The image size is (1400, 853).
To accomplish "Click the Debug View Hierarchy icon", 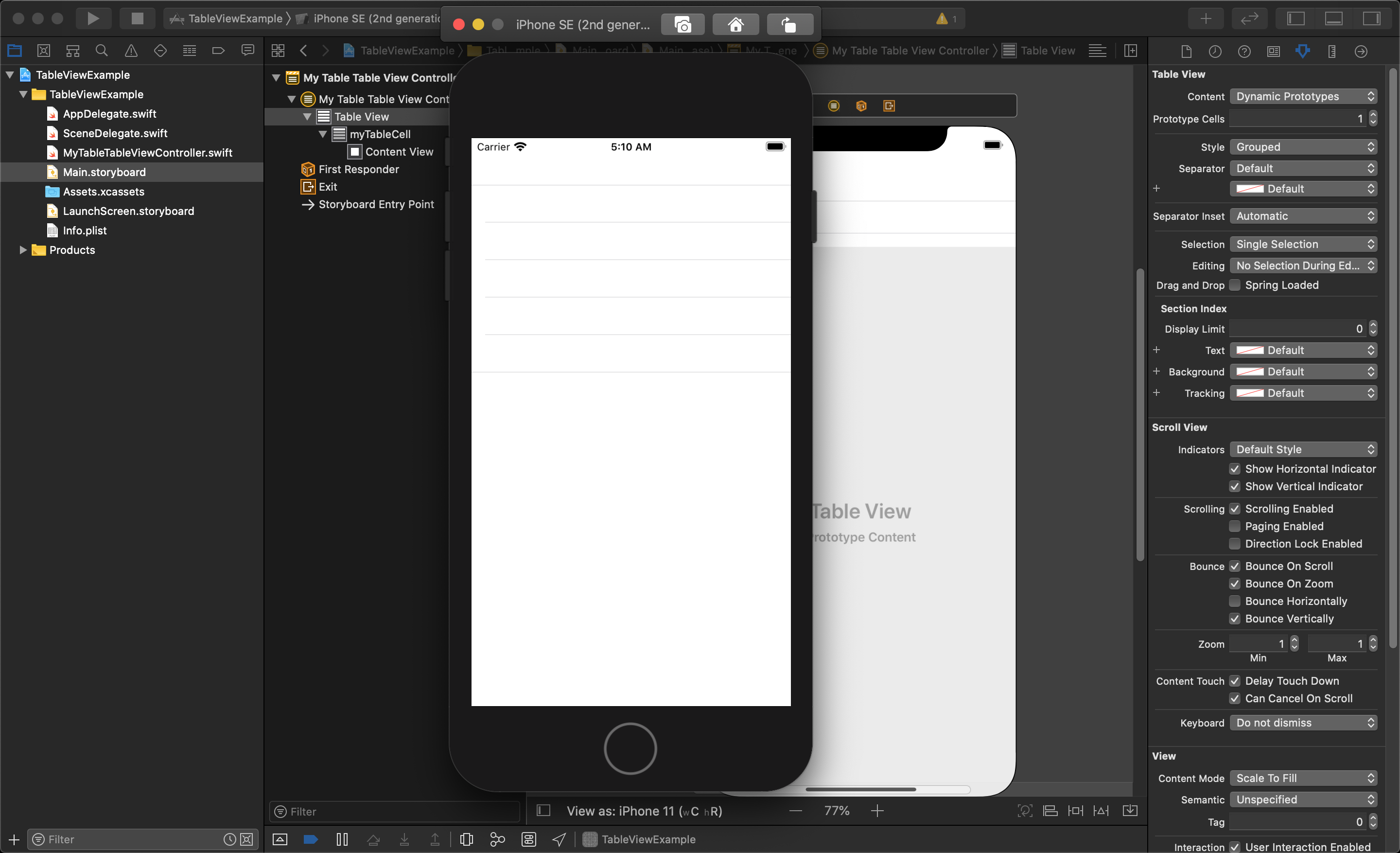I will (467, 839).
